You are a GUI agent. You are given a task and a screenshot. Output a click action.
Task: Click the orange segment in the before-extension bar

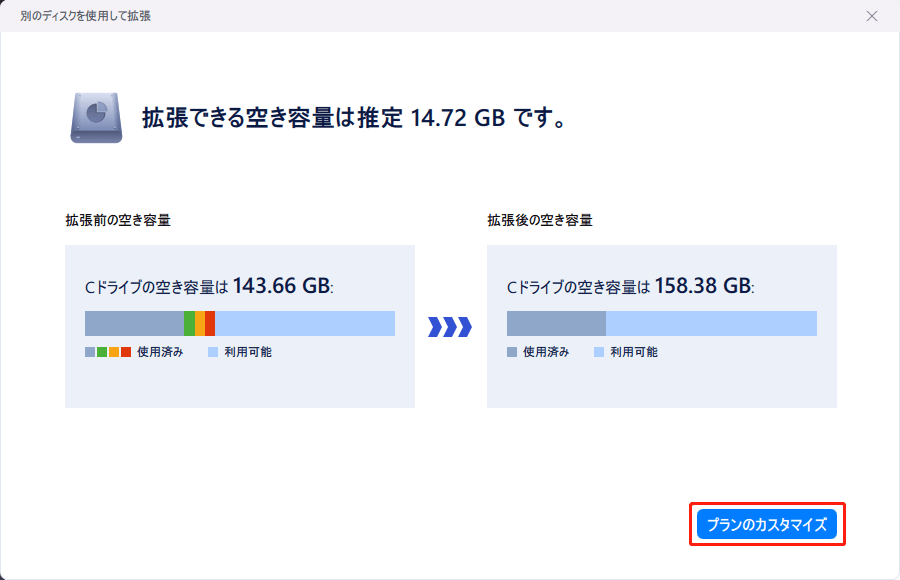200,323
